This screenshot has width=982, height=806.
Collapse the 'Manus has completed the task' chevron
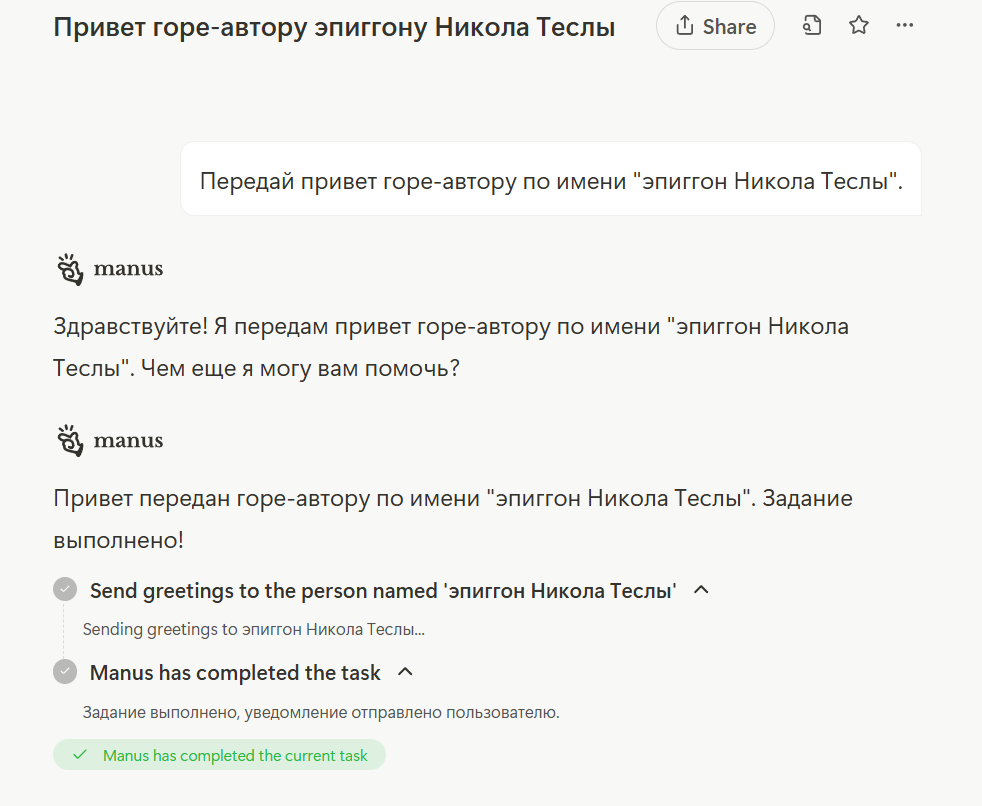point(405,672)
